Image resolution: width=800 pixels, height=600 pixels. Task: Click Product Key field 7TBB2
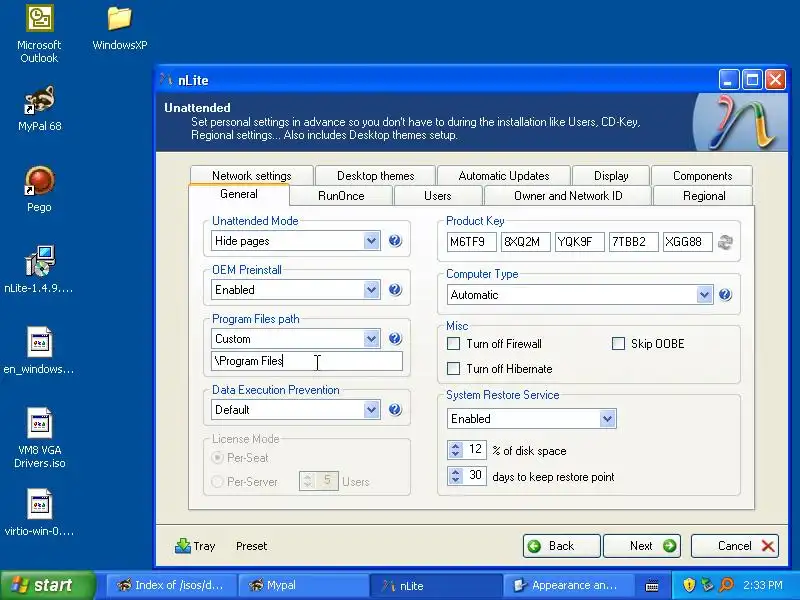(x=634, y=241)
